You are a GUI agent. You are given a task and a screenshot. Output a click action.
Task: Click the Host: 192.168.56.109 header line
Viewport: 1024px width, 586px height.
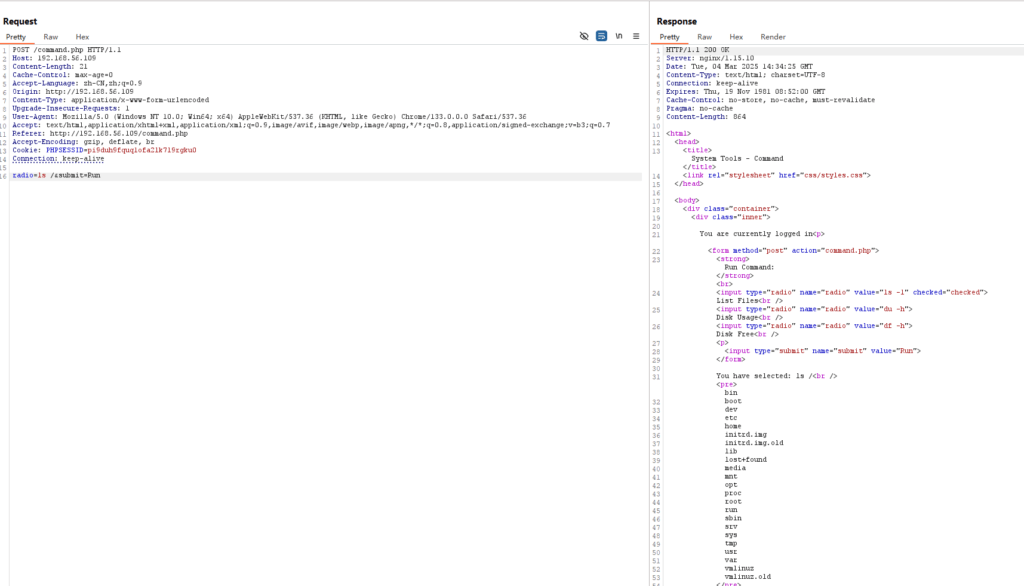click(54, 58)
